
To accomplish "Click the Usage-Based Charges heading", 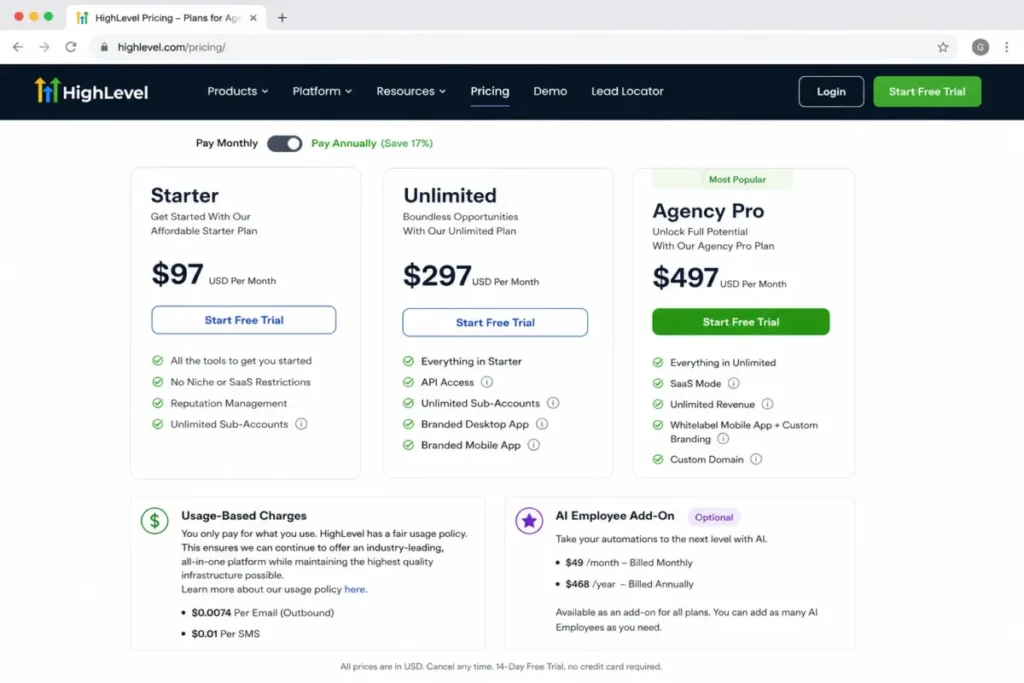I will tap(244, 516).
